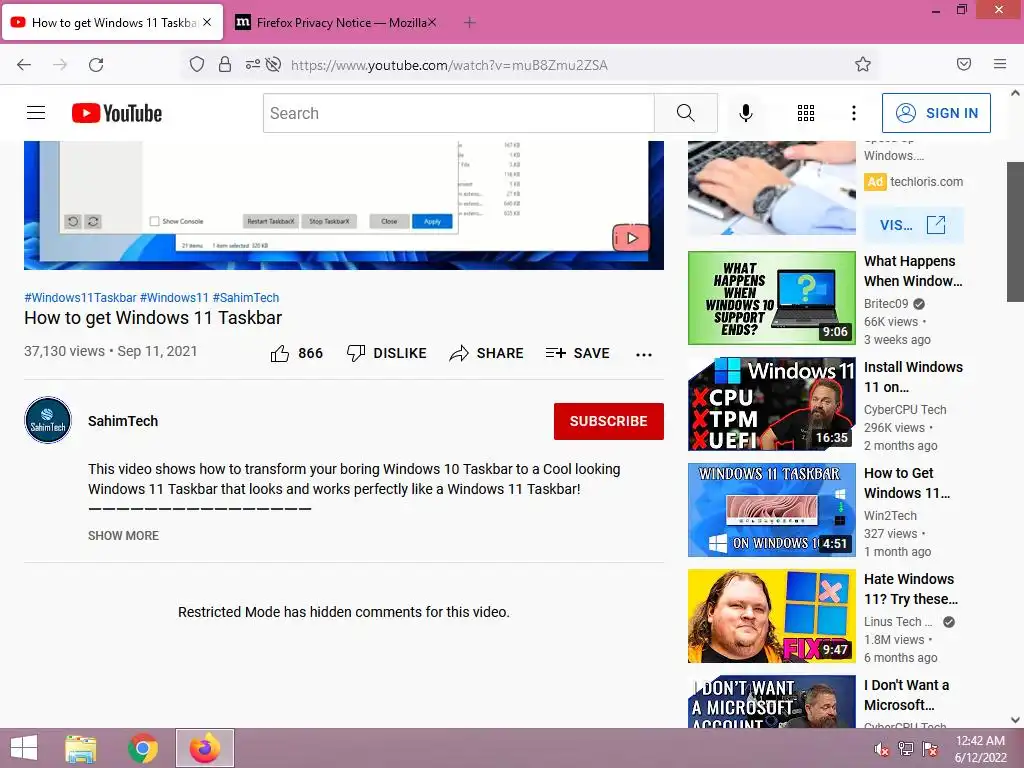The image size is (1024, 768).
Task: Click the techloris.com ad keyboard thumbnail
Action: pos(771,188)
